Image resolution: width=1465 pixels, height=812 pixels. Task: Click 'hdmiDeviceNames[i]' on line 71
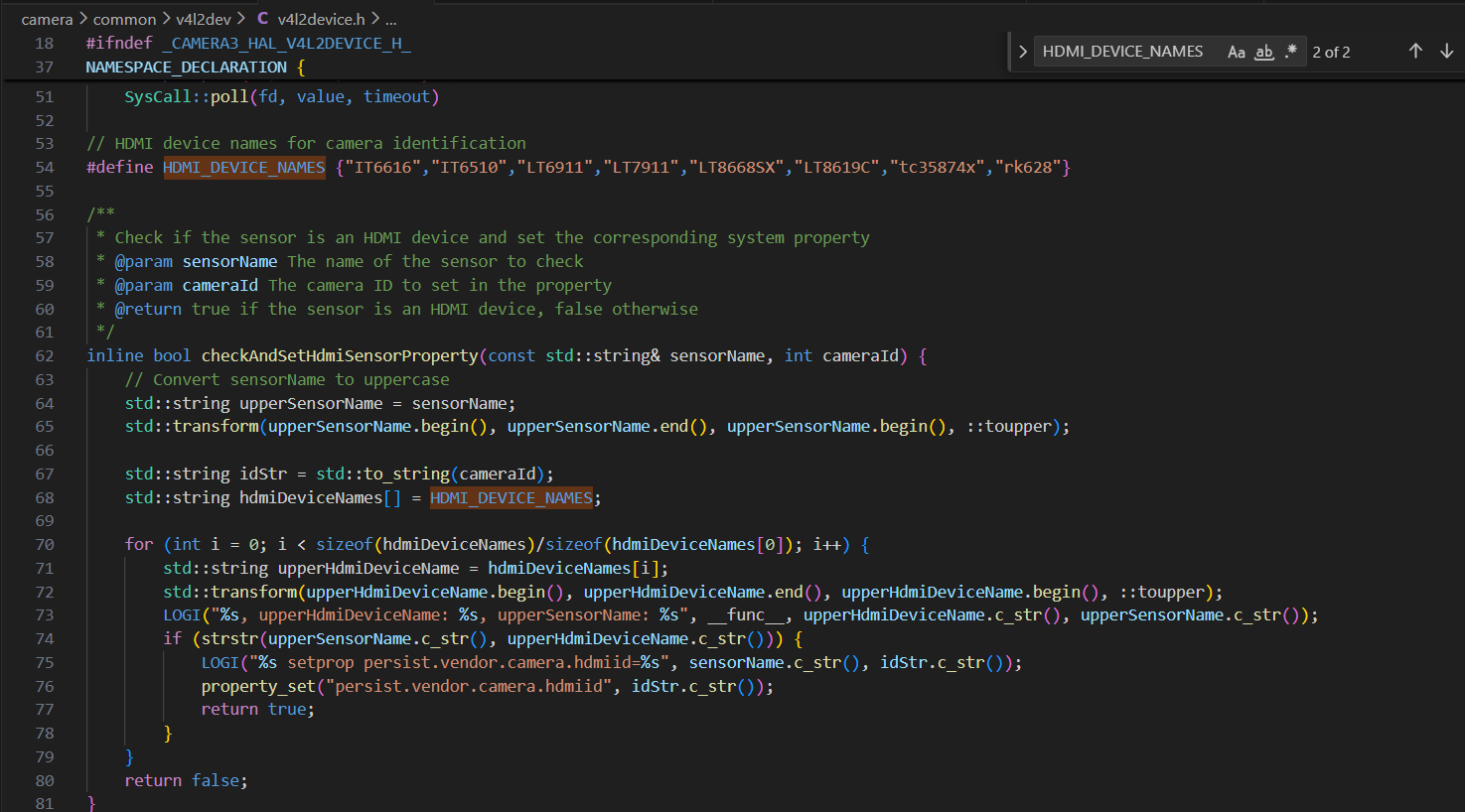(573, 568)
